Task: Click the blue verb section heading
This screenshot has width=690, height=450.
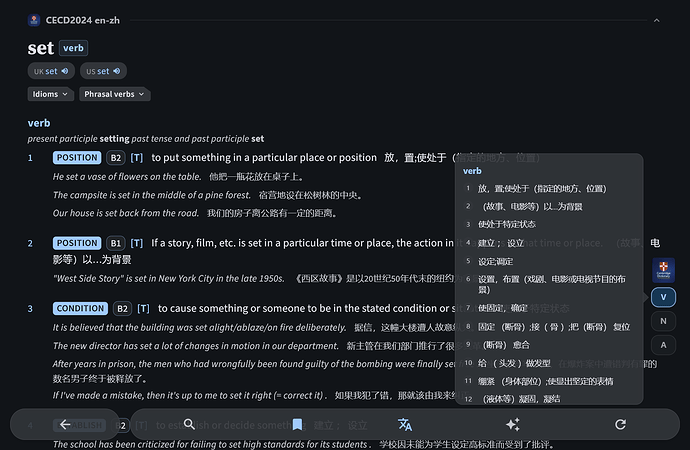Action: point(39,123)
